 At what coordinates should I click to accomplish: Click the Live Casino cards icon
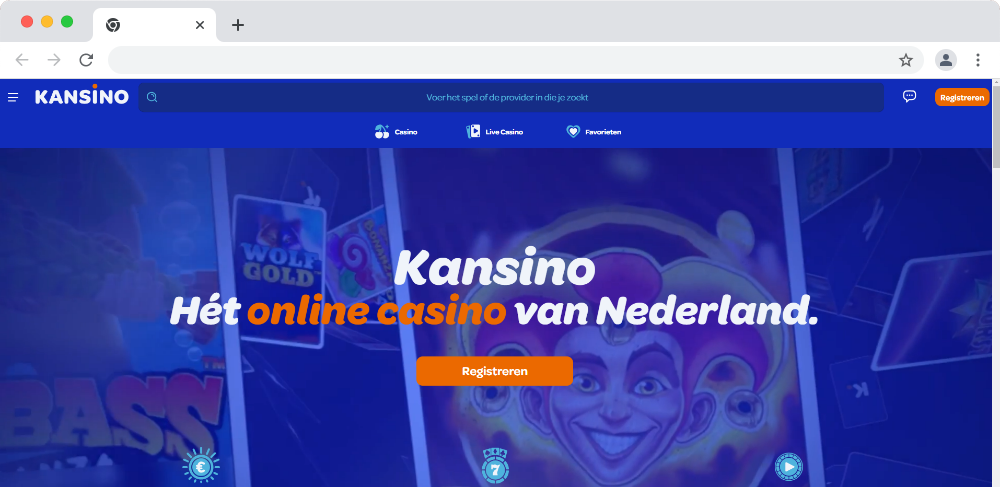(x=473, y=132)
